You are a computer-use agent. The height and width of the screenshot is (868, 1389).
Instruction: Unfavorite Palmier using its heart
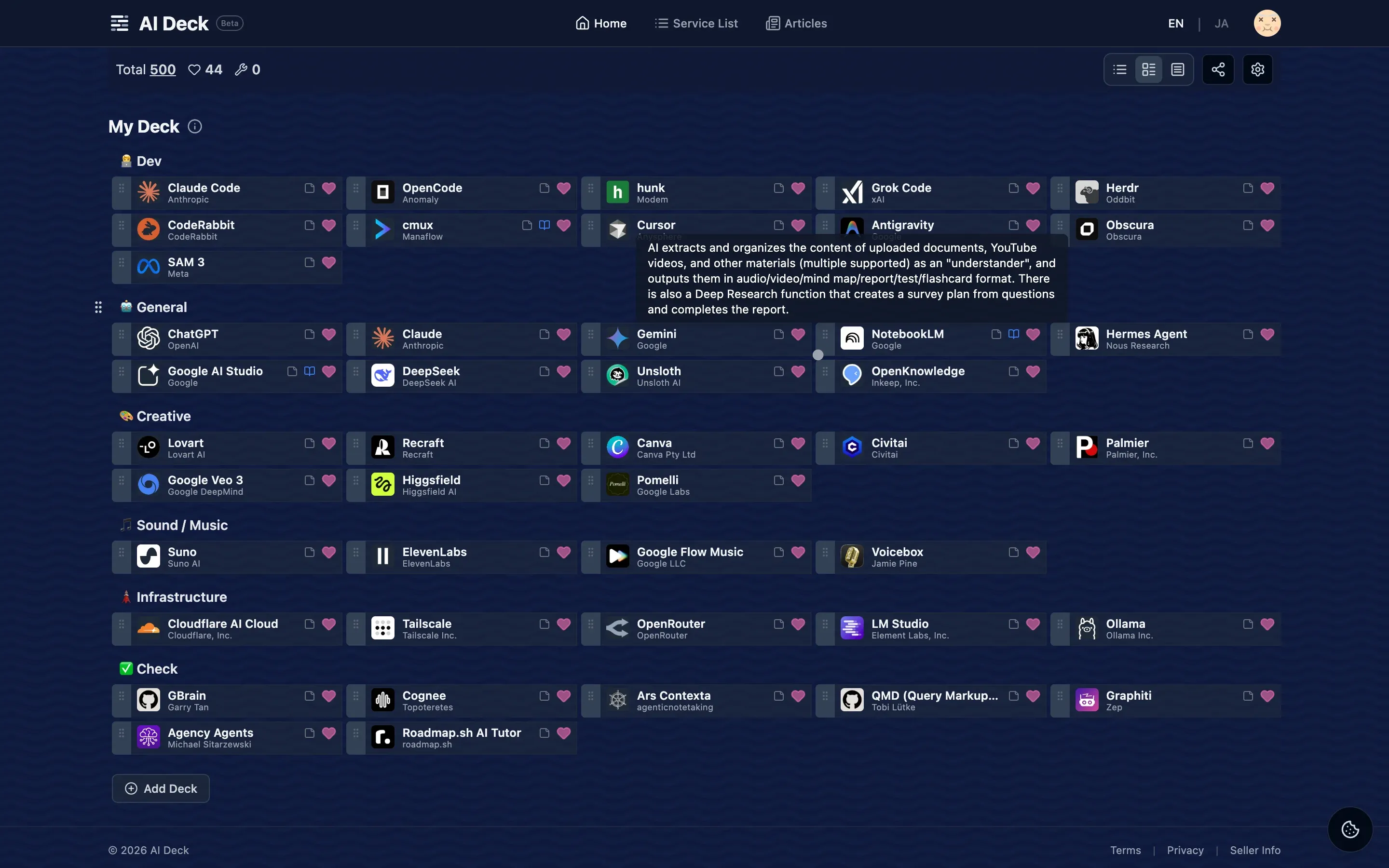pyautogui.click(x=1267, y=444)
